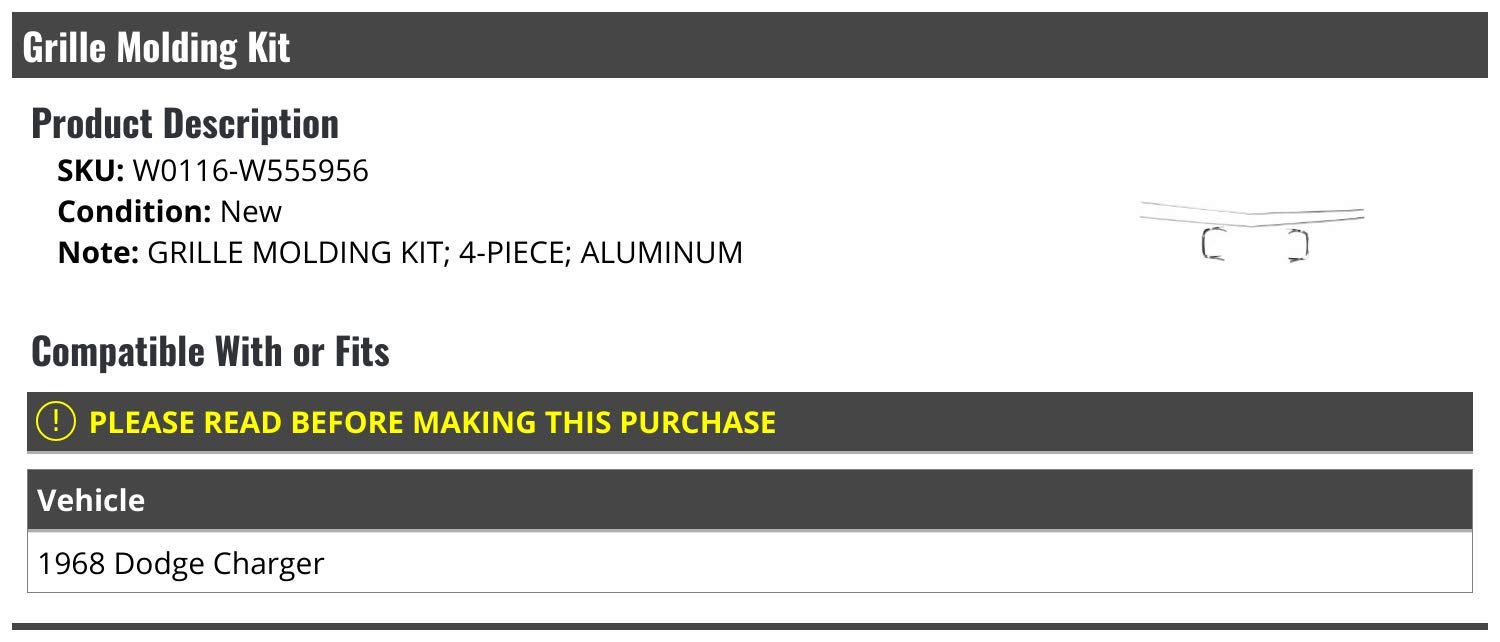Screen dimensions: 1500x642
Task: Click the Grille Molding Kit title bar
Action: pyautogui.click(x=750, y=46)
